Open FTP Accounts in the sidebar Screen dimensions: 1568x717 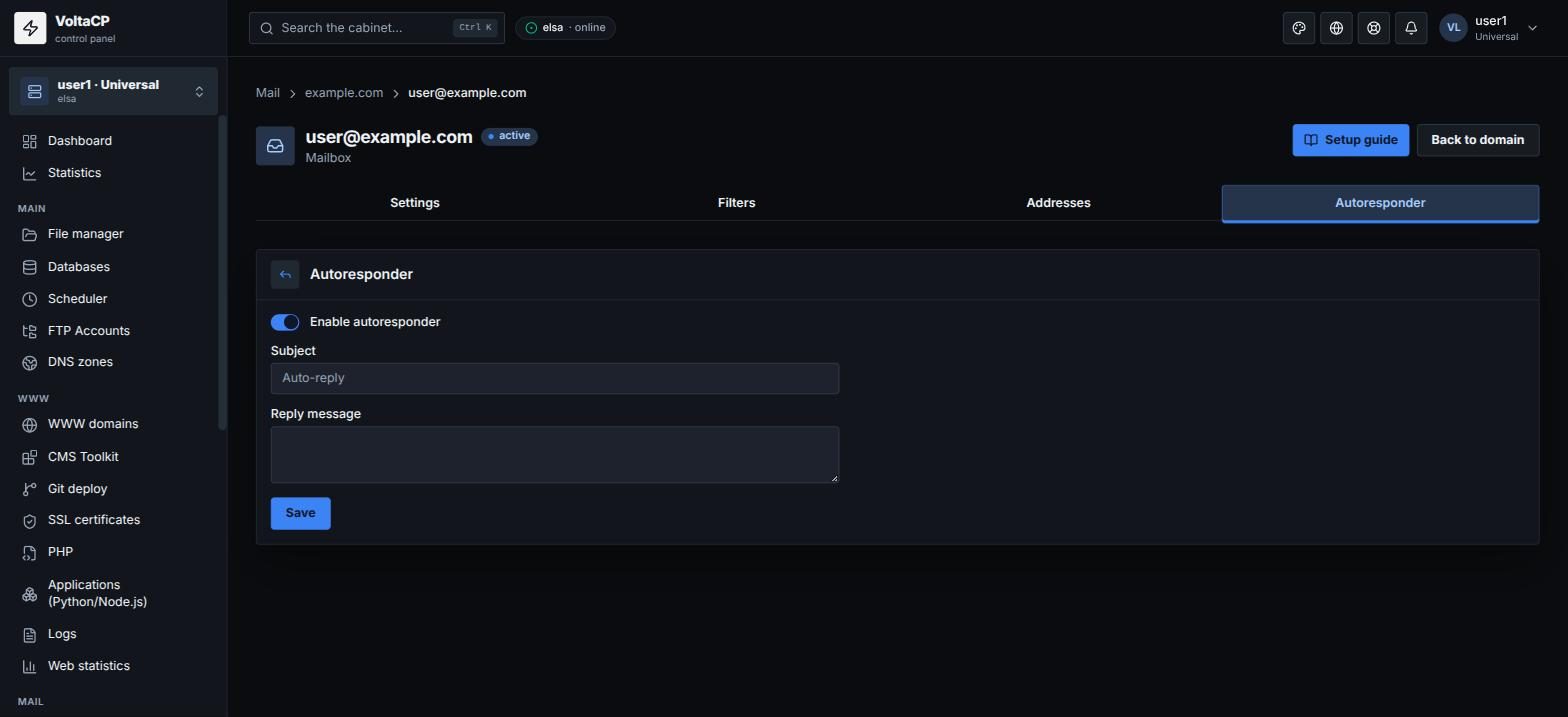[x=113, y=331]
